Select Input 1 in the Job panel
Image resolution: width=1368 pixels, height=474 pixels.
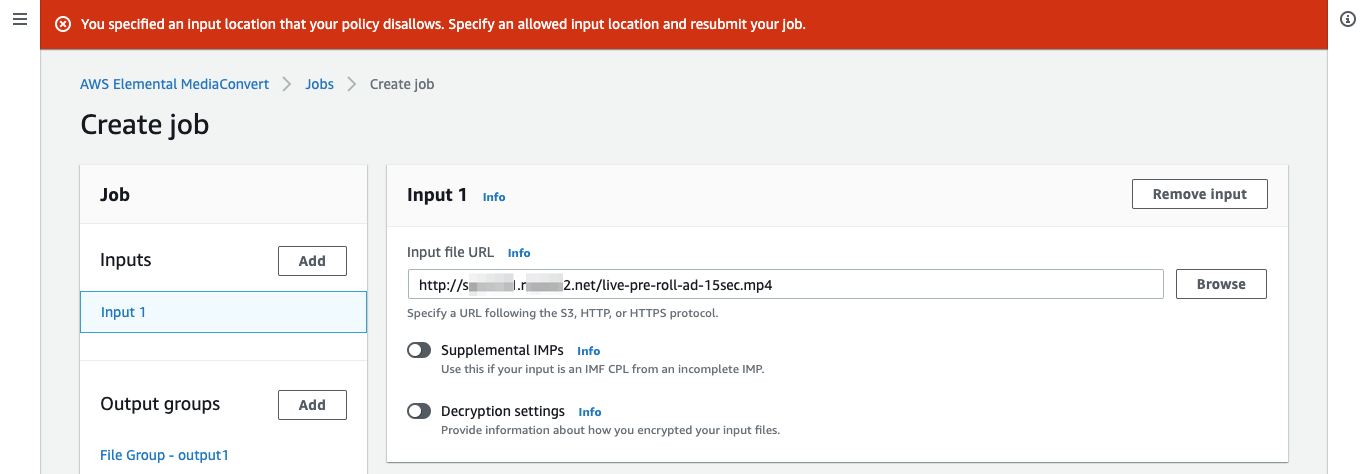click(223, 312)
